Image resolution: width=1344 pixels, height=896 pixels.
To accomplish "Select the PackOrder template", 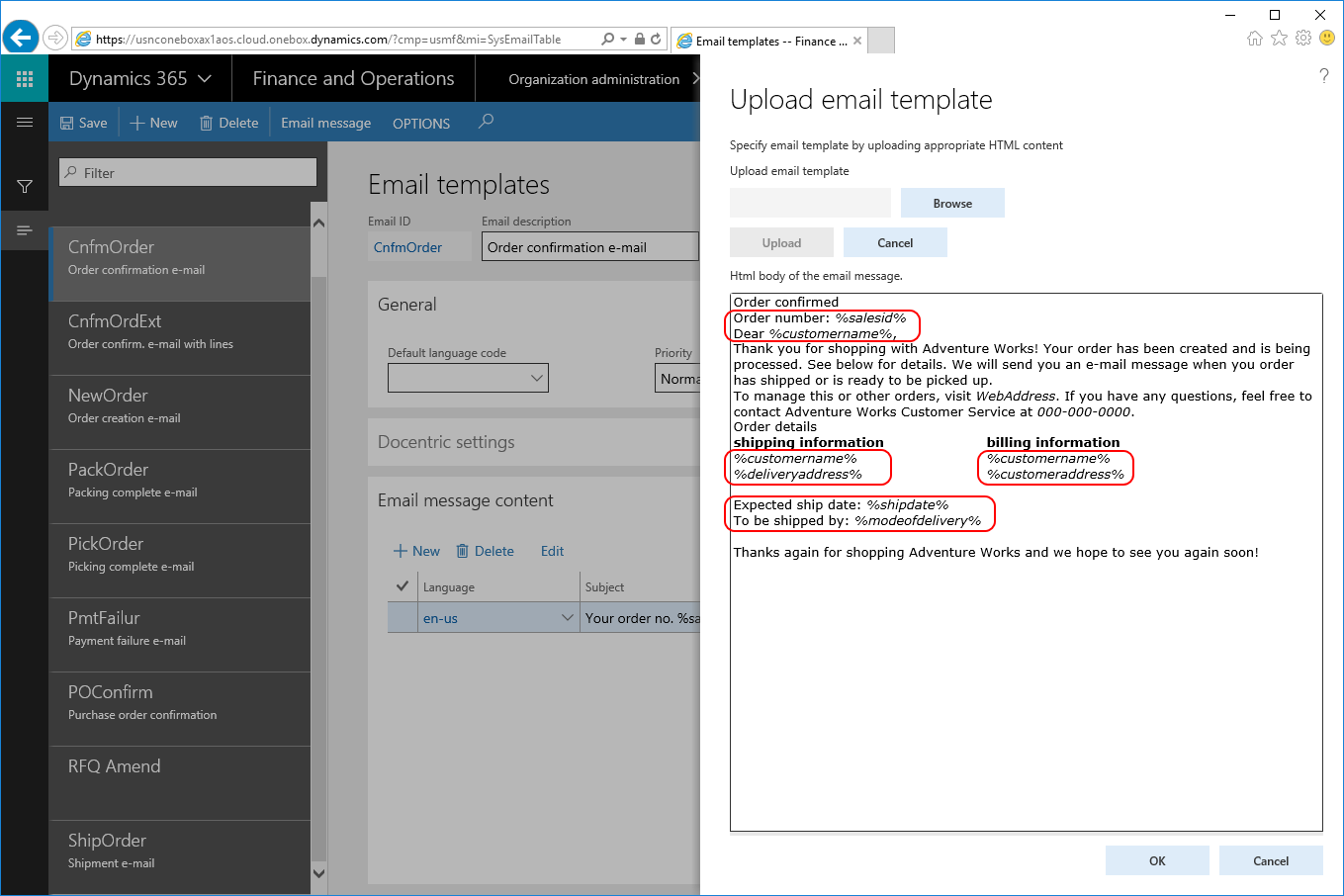I will [180, 487].
